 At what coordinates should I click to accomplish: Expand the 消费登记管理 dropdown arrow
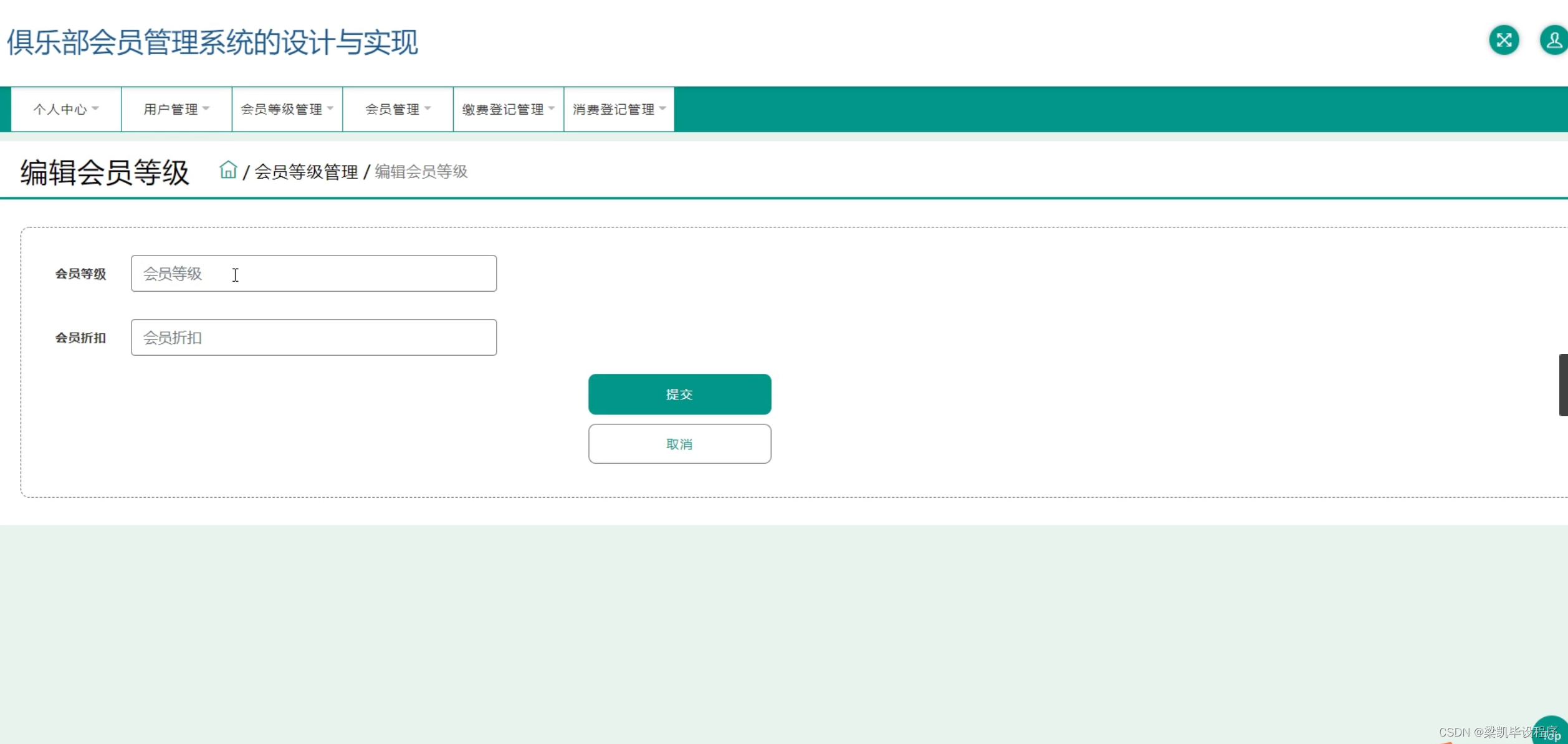(662, 108)
